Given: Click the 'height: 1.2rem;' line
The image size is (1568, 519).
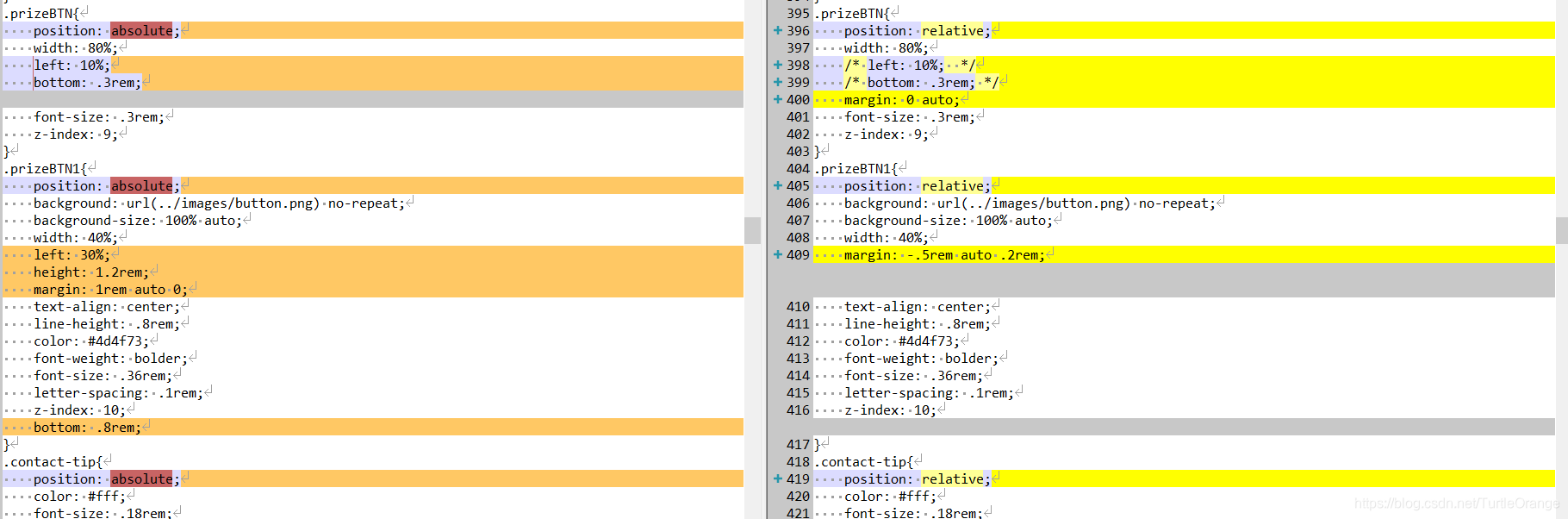Looking at the screenshot, I should pos(90,272).
